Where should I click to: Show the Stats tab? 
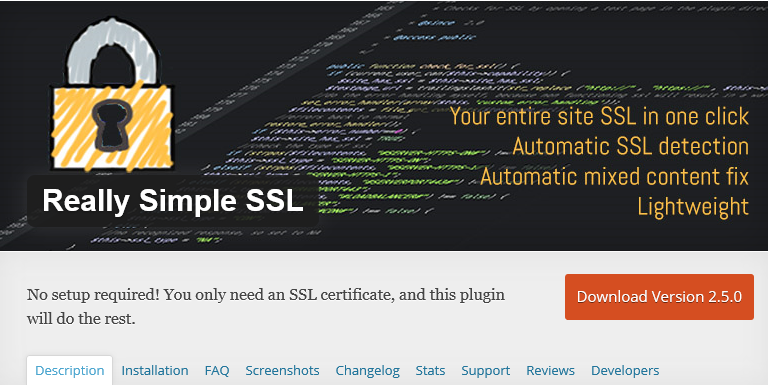pos(430,370)
